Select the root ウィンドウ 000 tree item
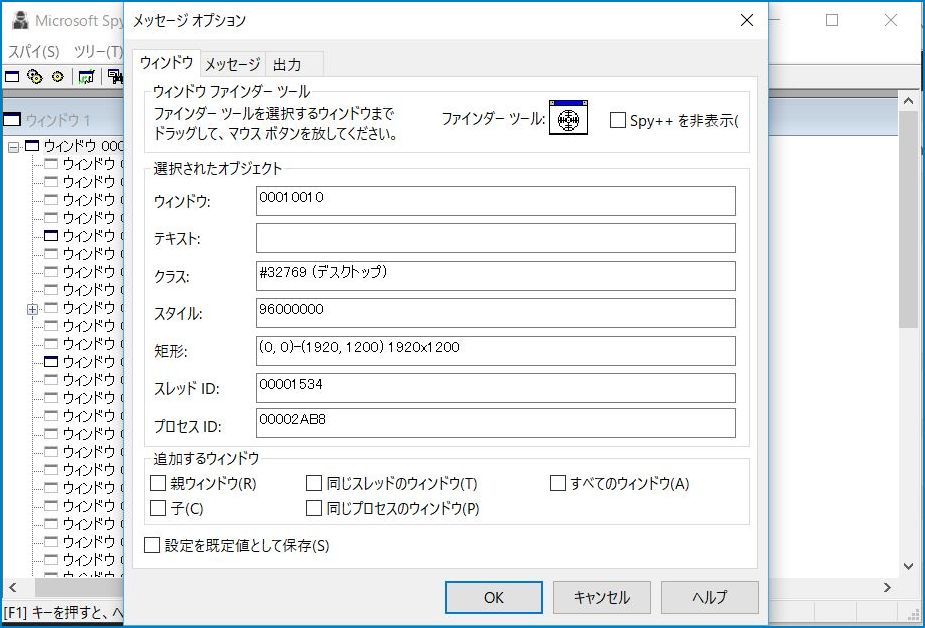 83,146
